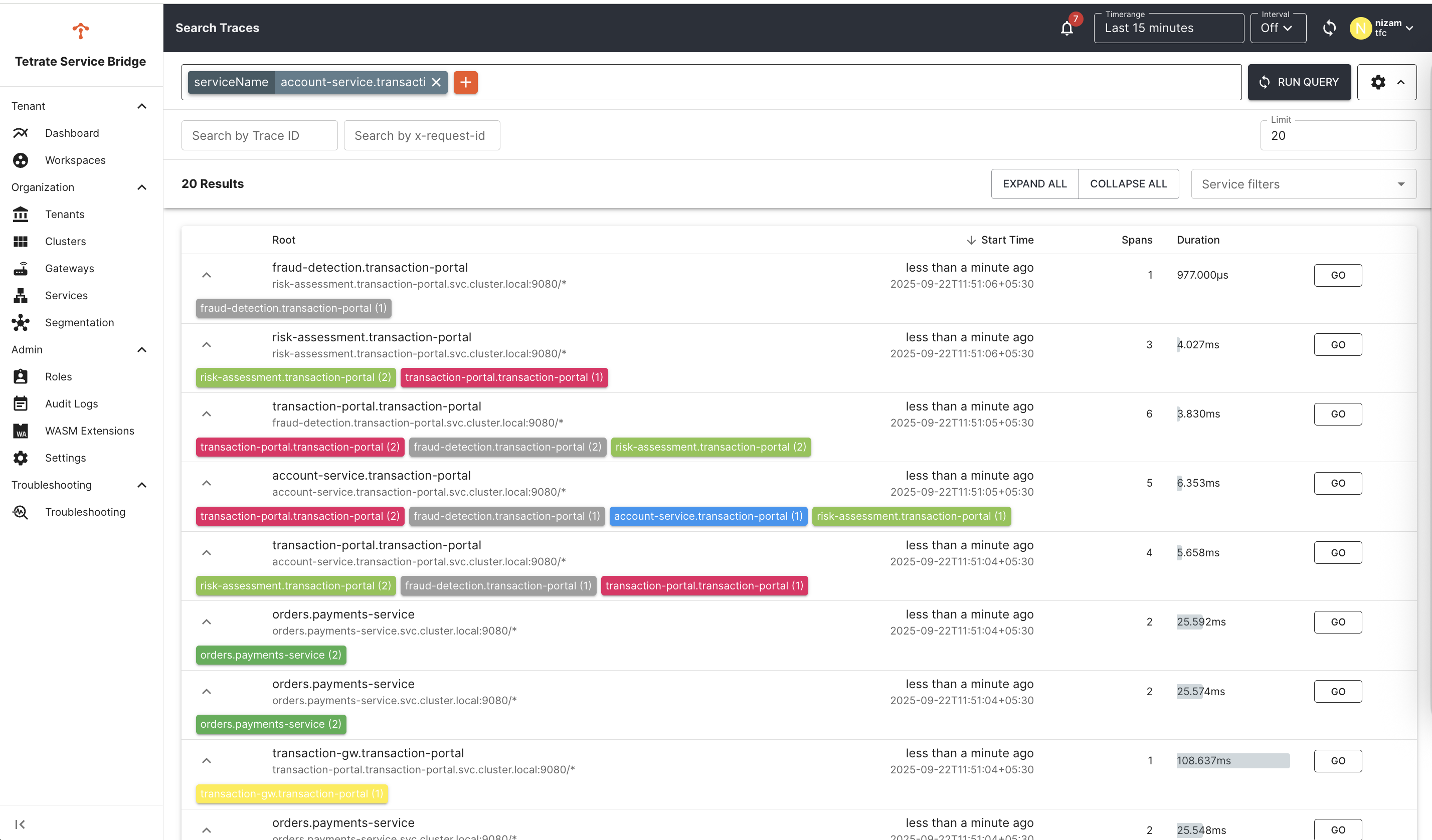Viewport: 1432px width, 840px height.
Task: Open Segmentation from the sidebar
Action: pyautogui.click(x=79, y=323)
